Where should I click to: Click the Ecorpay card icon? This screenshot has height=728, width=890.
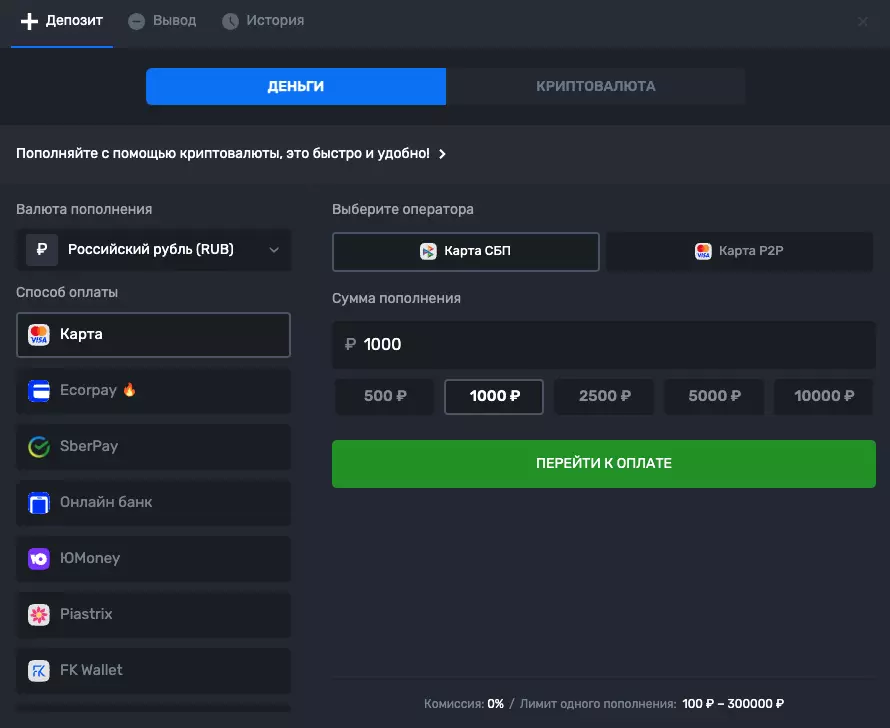[x=39, y=390]
